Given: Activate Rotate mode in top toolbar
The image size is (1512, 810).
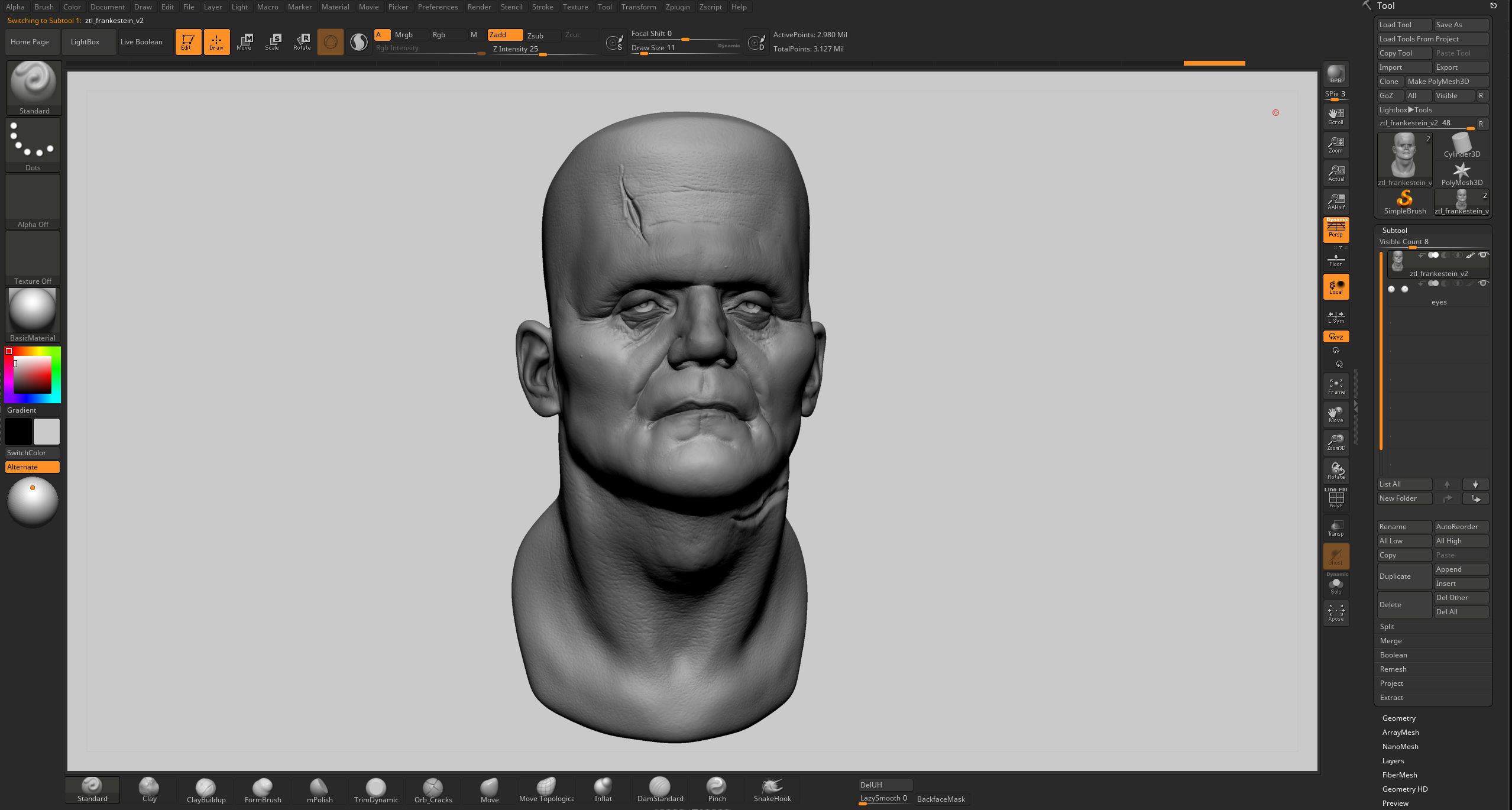Looking at the screenshot, I should [302, 42].
